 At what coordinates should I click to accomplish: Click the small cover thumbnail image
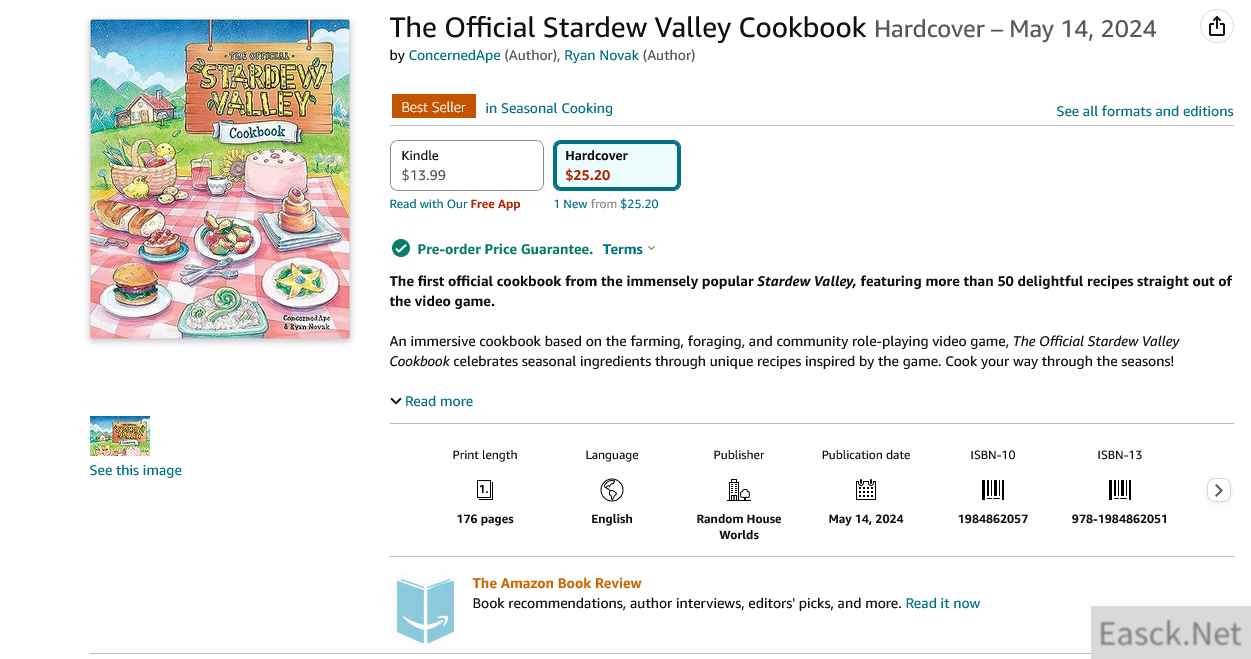(x=120, y=436)
